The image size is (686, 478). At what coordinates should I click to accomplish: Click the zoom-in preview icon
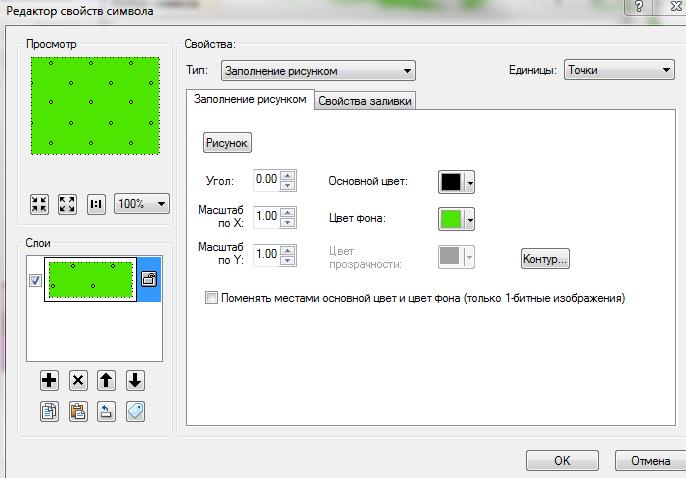point(67,204)
